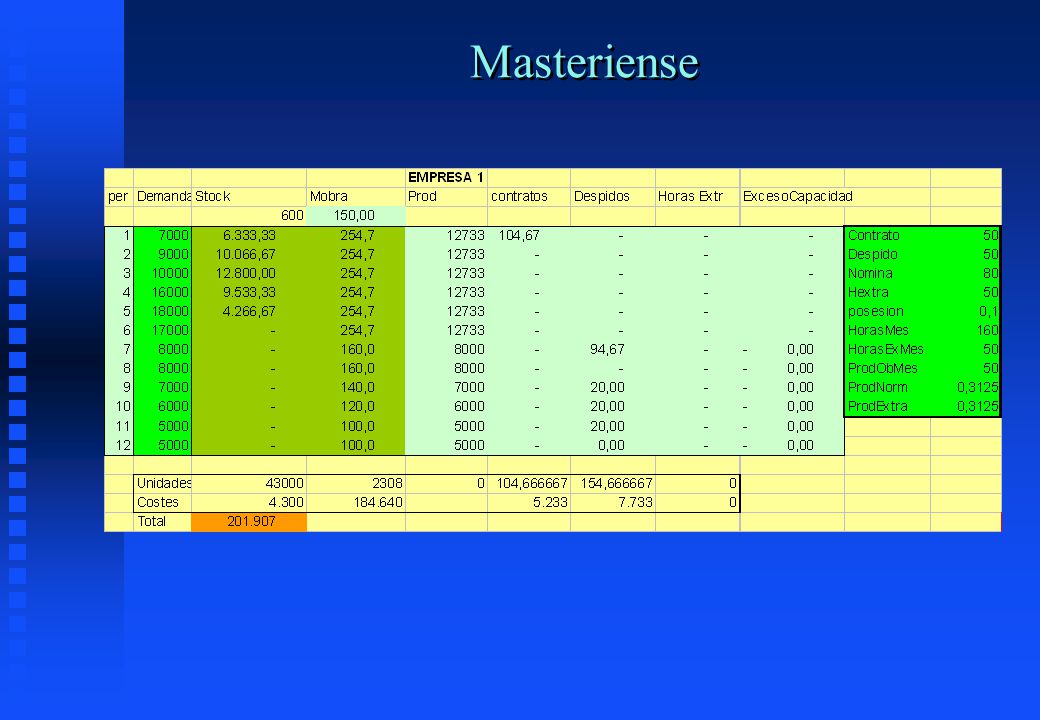The image size is (1040, 720).
Task: Click Prod cell 7000 in period 9
Action: pyautogui.click(x=446, y=387)
